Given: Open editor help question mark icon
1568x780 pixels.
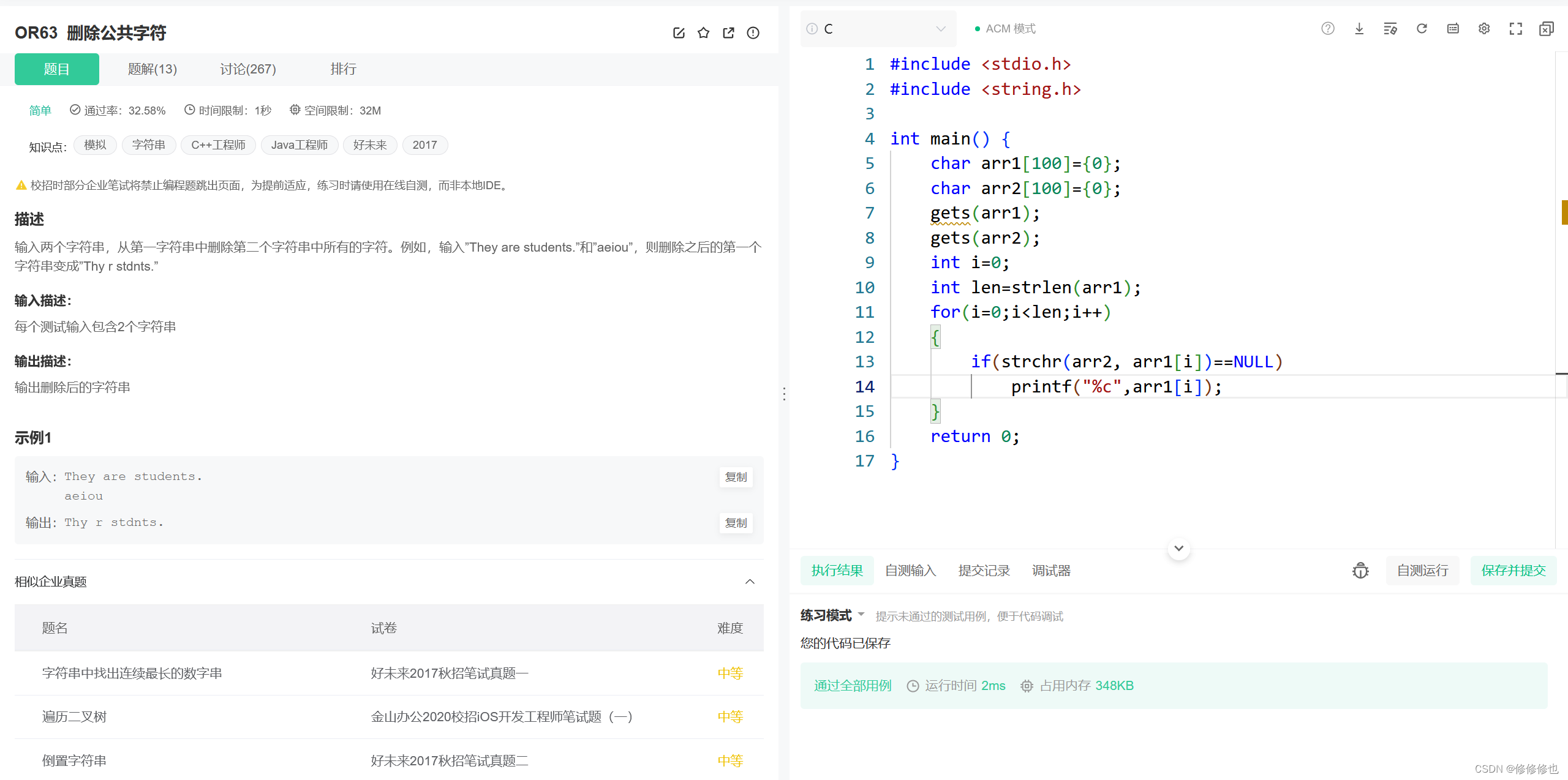Looking at the screenshot, I should tap(1328, 29).
